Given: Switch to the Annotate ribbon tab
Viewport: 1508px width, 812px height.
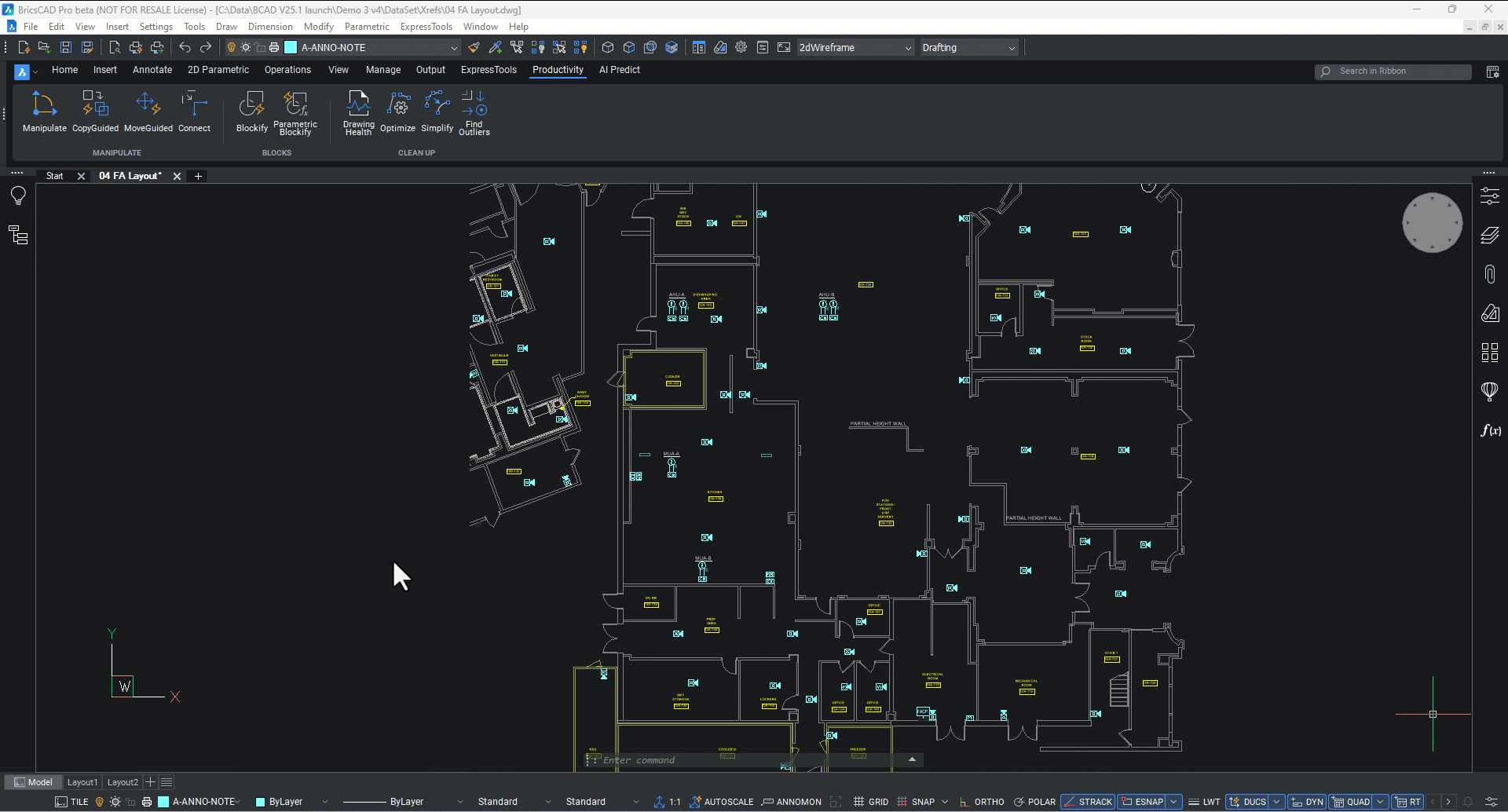Looking at the screenshot, I should click(x=152, y=70).
